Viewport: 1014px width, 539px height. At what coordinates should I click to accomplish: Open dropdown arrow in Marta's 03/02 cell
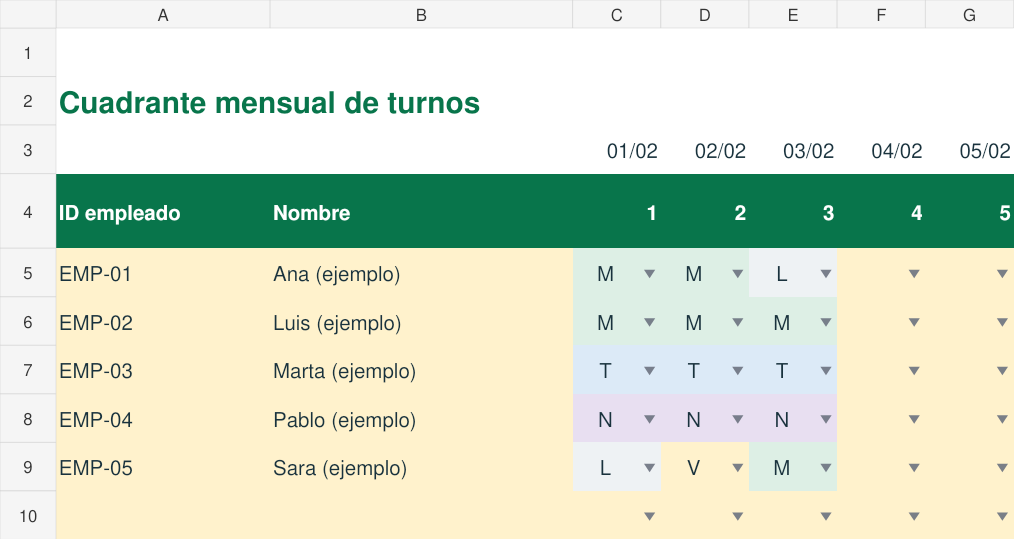826,371
